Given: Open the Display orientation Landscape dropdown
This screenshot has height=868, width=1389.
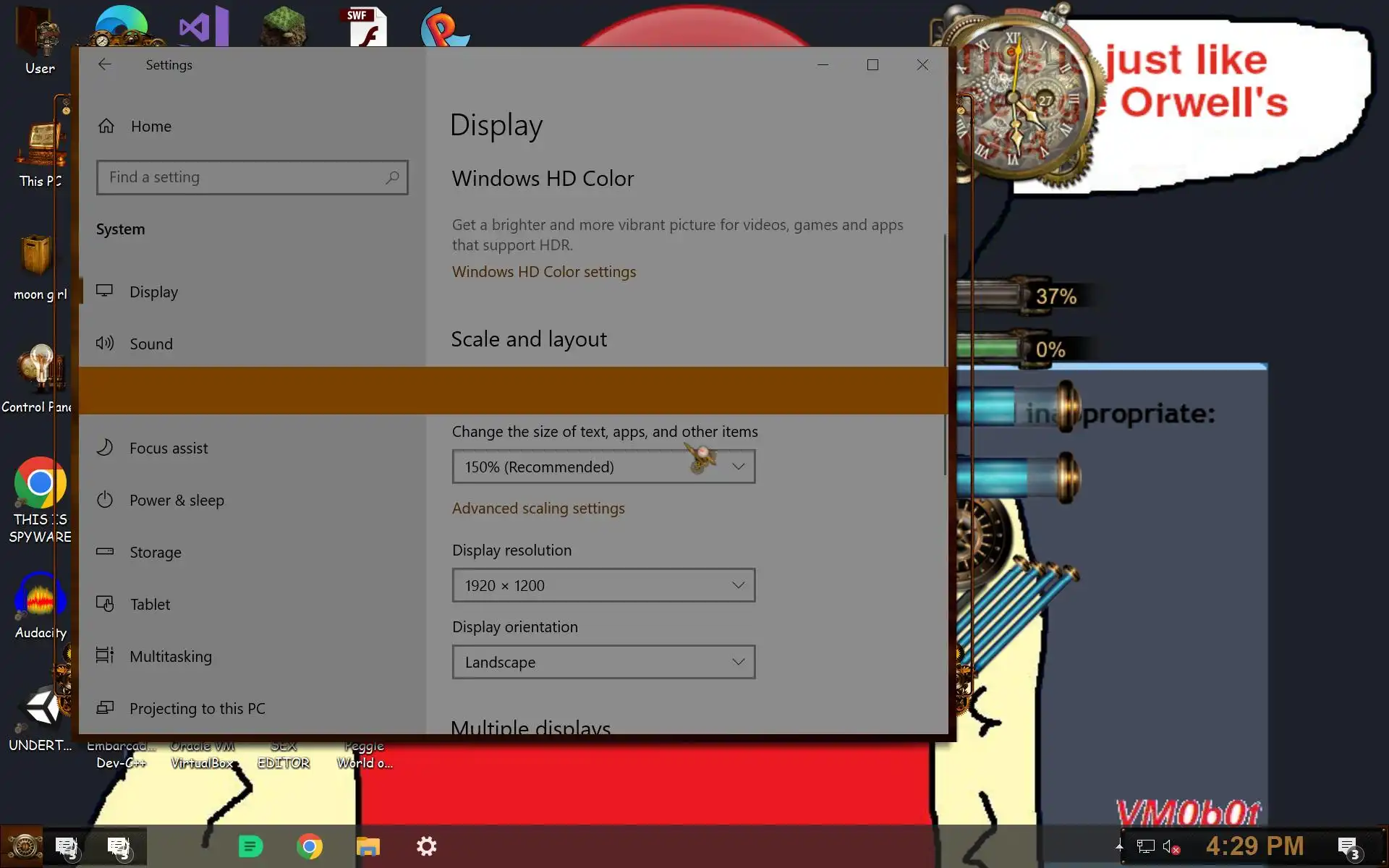Looking at the screenshot, I should click(x=603, y=662).
